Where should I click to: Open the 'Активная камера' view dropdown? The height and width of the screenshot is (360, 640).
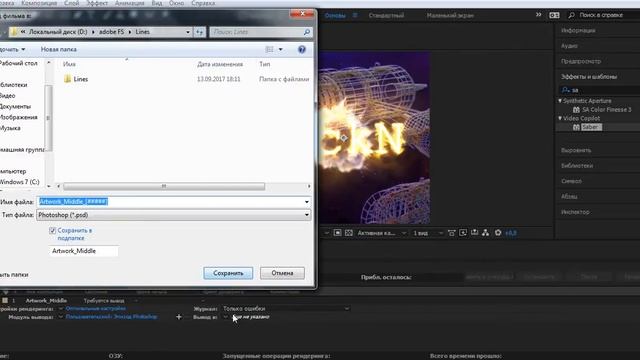pyautogui.click(x=382, y=233)
